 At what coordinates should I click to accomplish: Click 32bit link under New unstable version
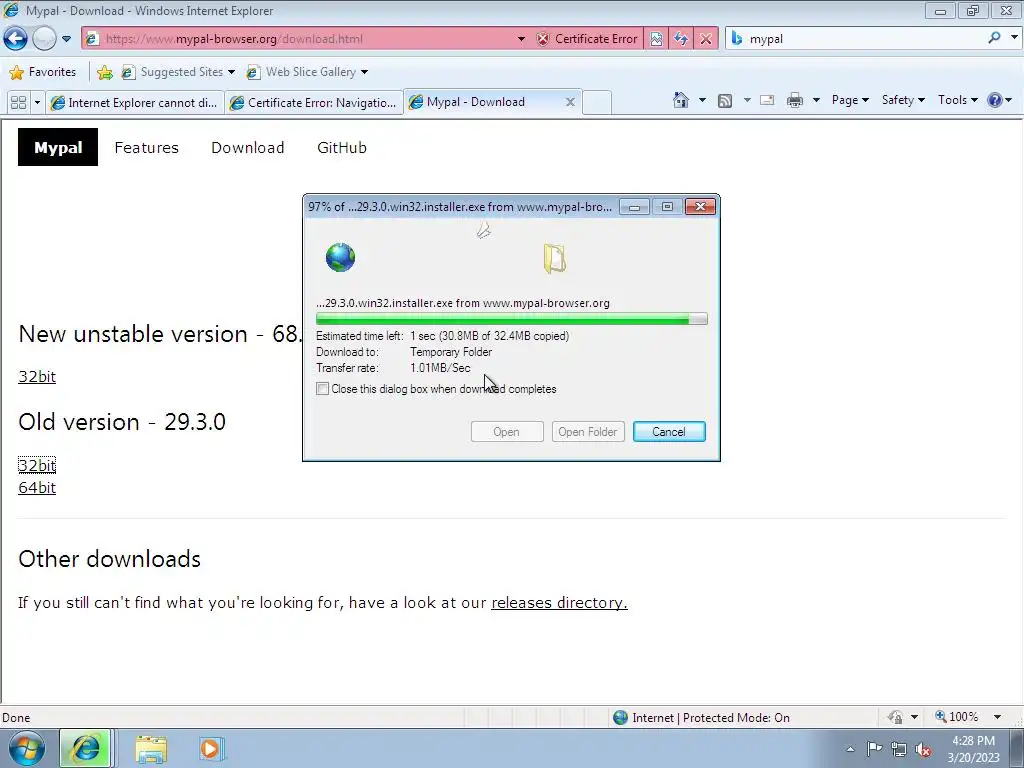click(x=37, y=376)
